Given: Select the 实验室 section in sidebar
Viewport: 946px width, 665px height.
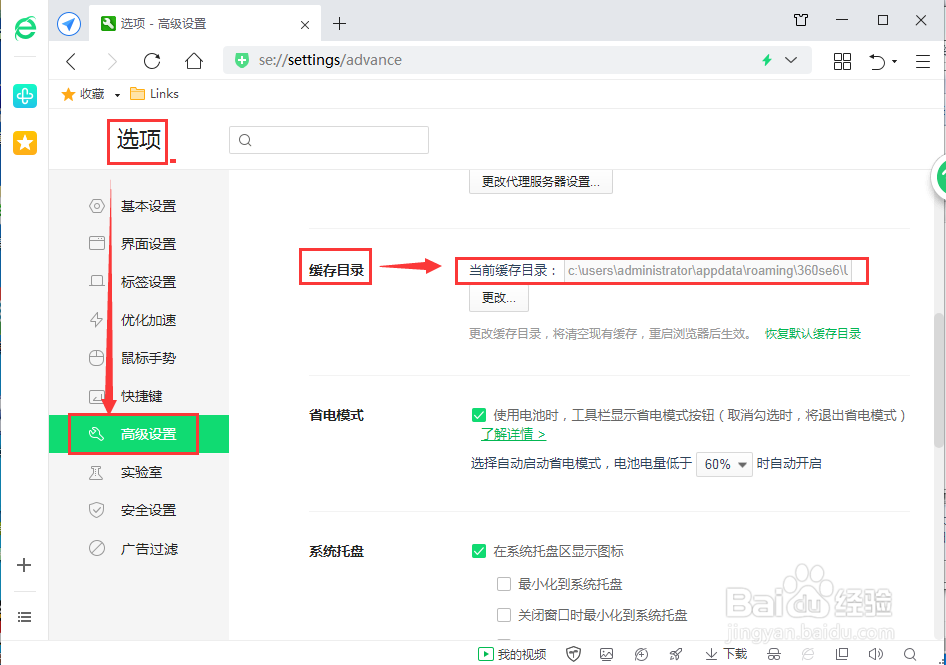Looking at the screenshot, I should tap(143, 472).
